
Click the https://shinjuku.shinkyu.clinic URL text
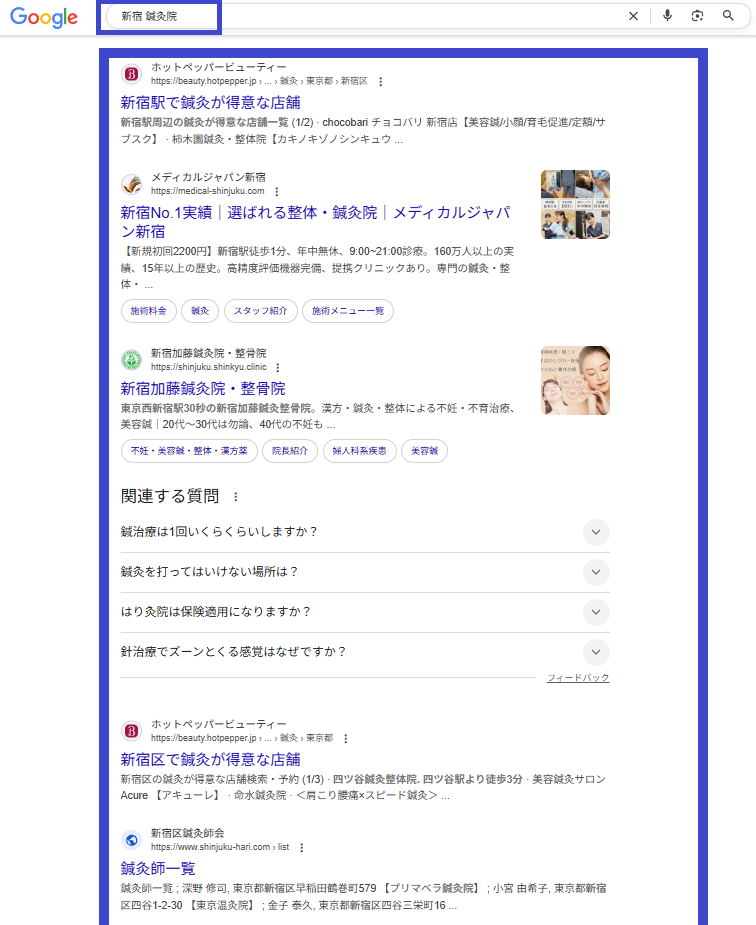[x=209, y=367]
